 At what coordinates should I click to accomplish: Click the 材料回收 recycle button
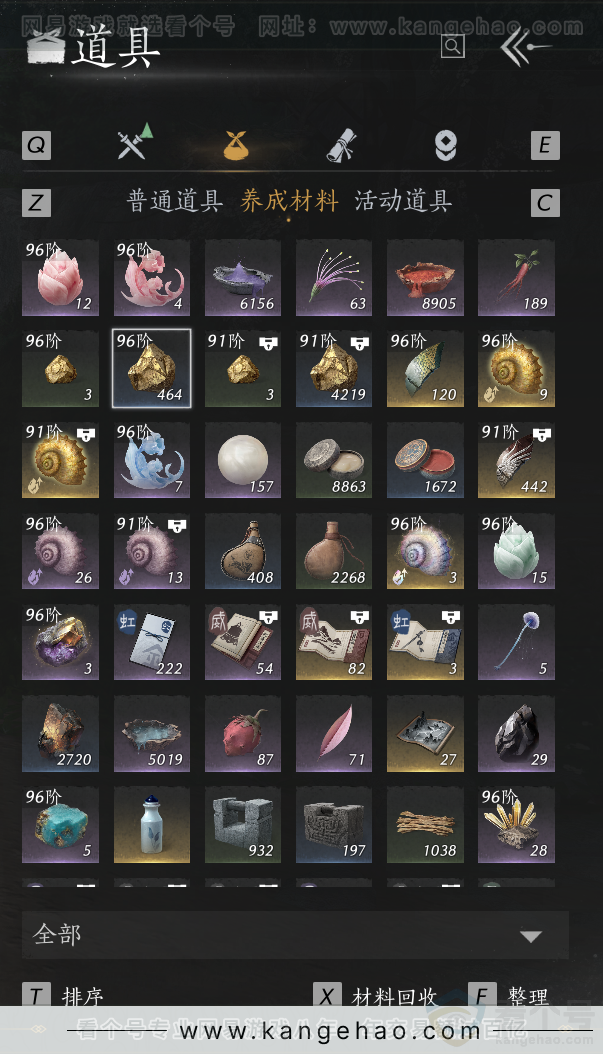pyautogui.click(x=376, y=996)
